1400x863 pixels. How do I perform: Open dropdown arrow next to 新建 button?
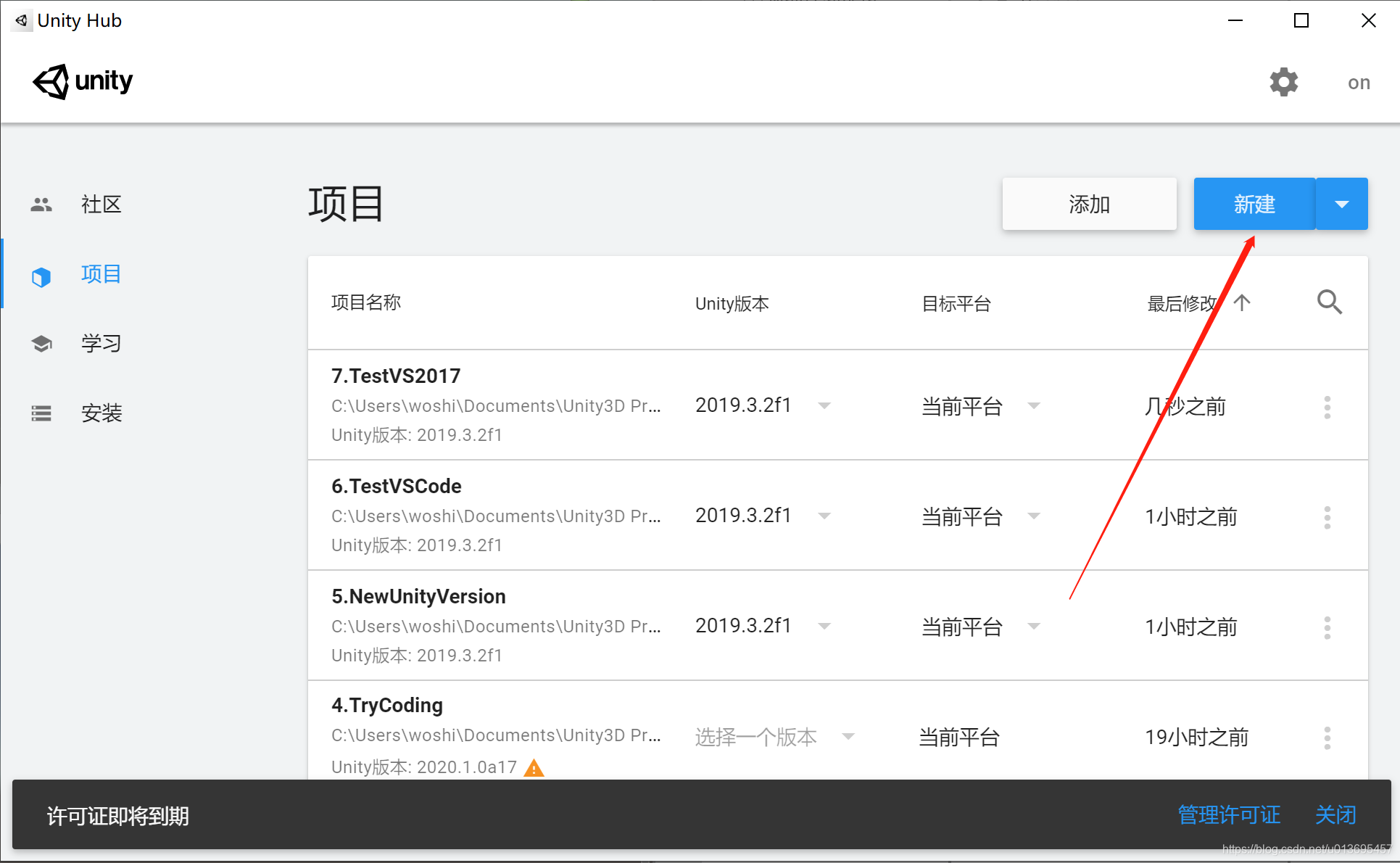pos(1342,204)
